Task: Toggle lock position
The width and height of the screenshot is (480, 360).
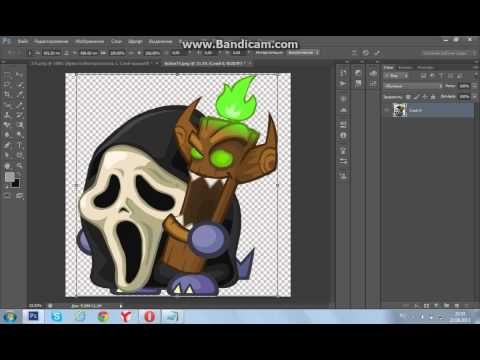Action: point(425,97)
